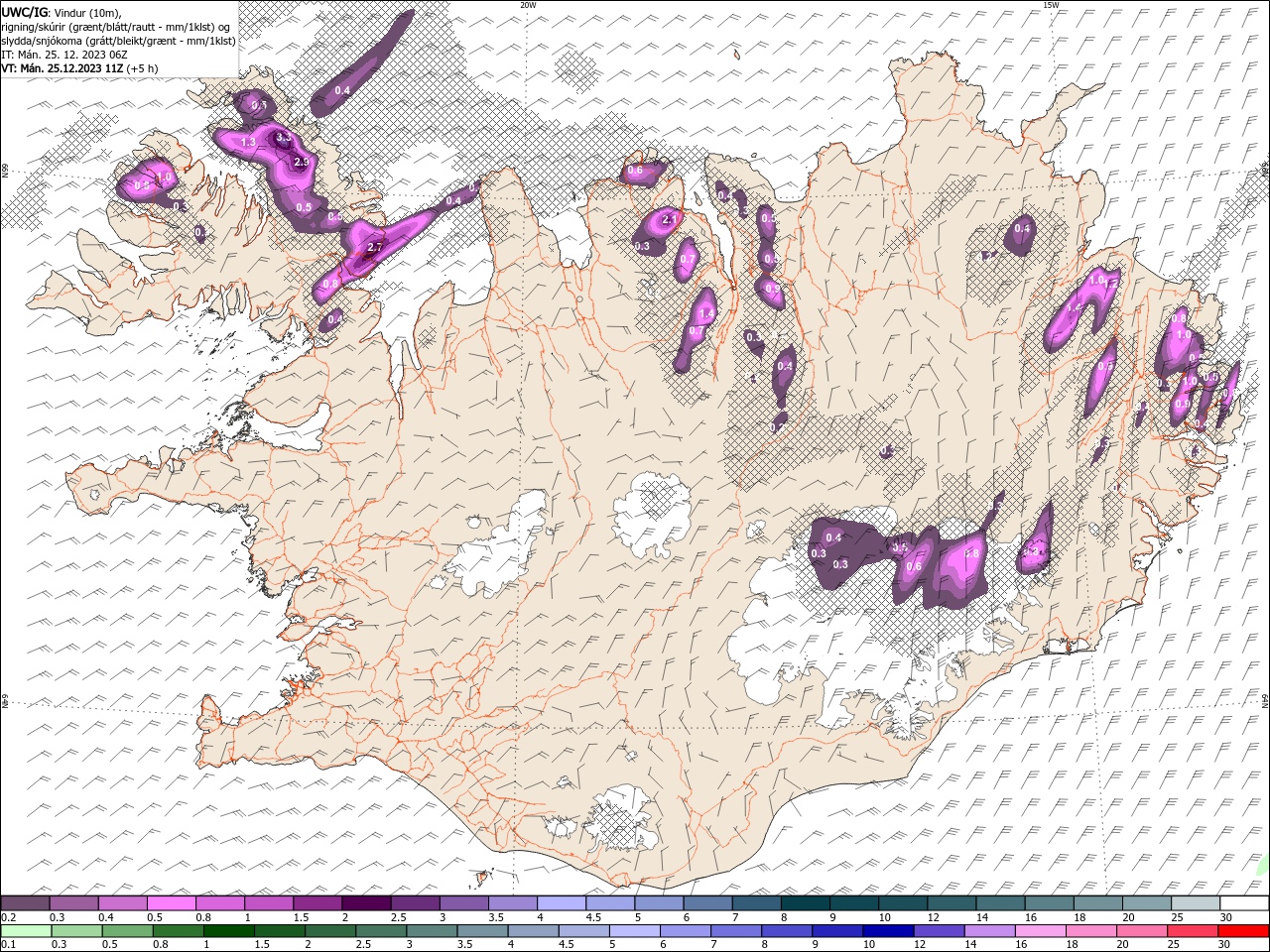The height and width of the screenshot is (952, 1270).
Task: Click the 1.3 precipitation label
Action: click(x=248, y=143)
